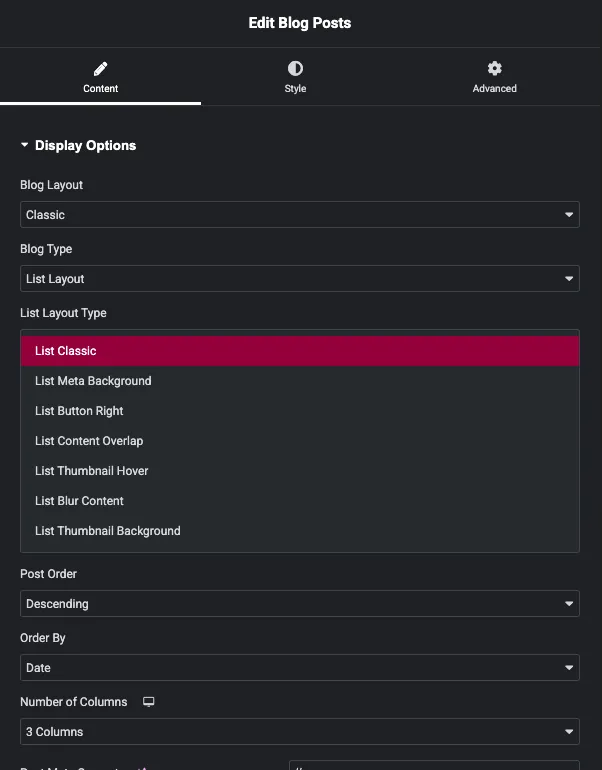This screenshot has width=602, height=770.
Task: Click the responsive desktop icon beside Number of Columns
Action: (148, 702)
